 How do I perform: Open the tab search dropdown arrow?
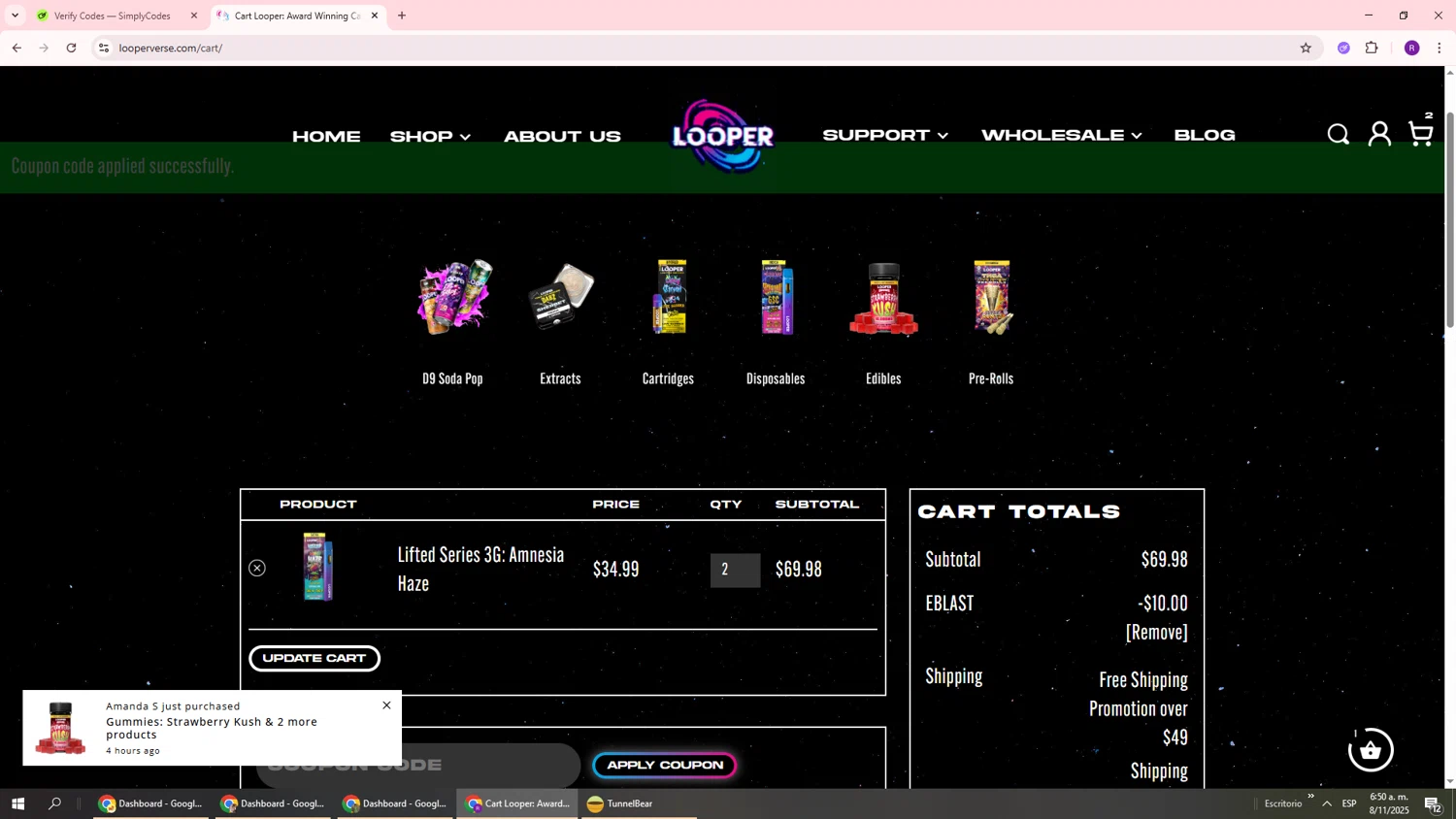pyautogui.click(x=15, y=16)
